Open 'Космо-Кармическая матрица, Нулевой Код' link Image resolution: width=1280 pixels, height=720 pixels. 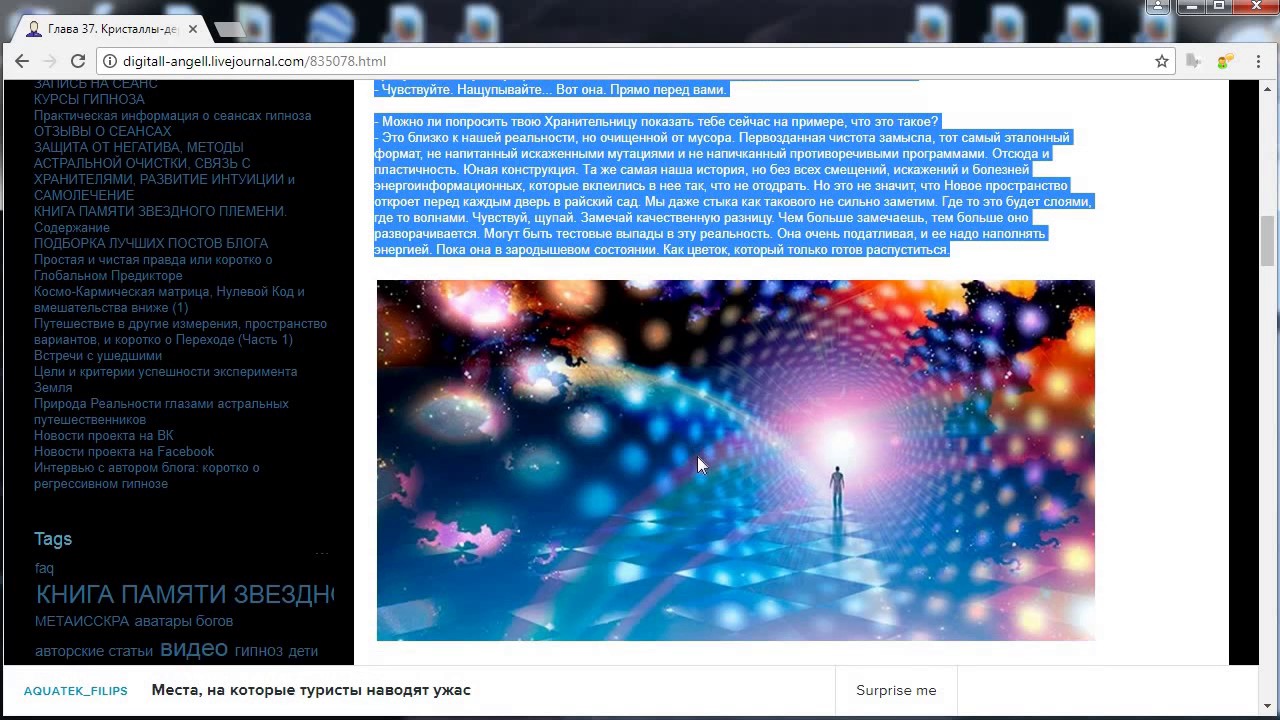[169, 299]
